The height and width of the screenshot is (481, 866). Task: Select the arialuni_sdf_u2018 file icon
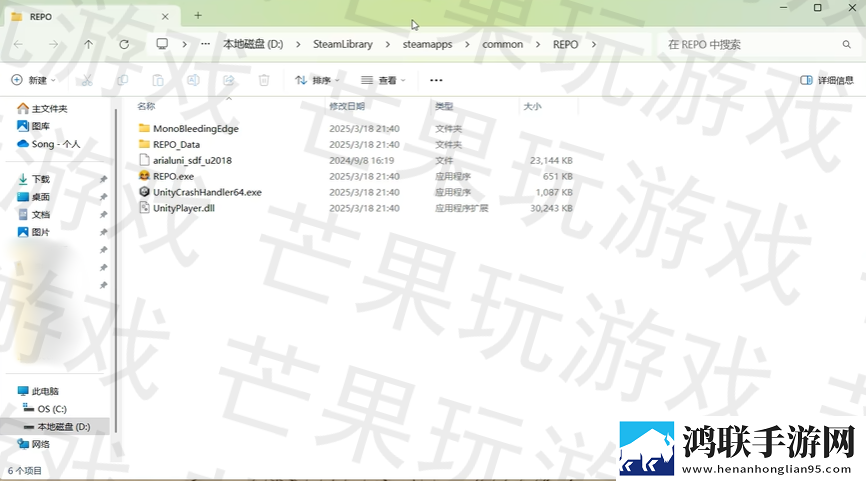tap(144, 160)
